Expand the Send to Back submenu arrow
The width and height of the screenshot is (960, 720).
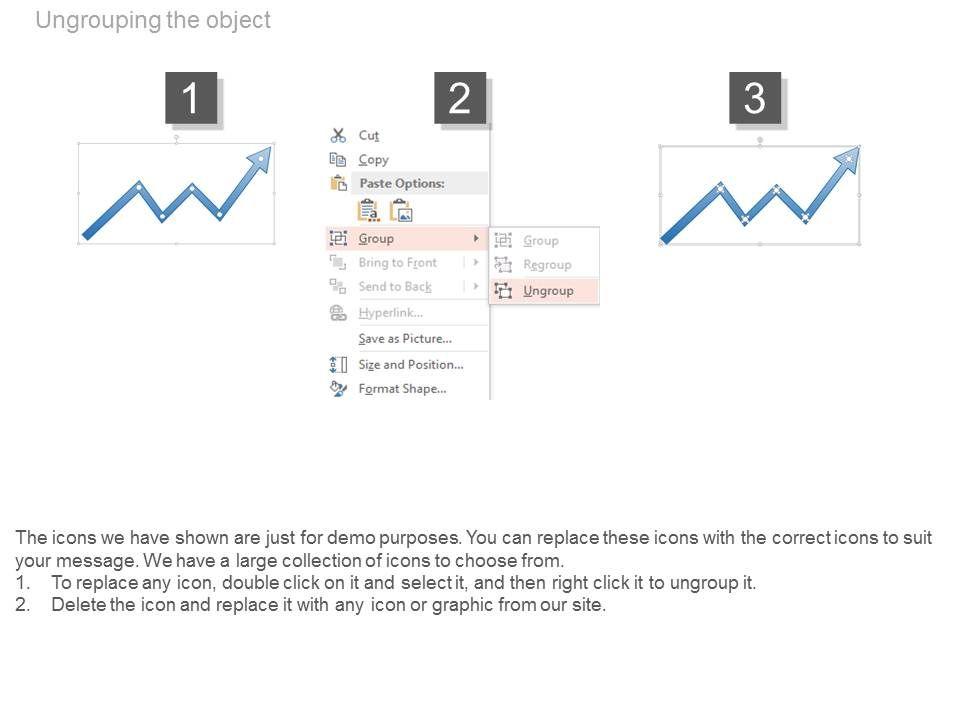[476, 286]
